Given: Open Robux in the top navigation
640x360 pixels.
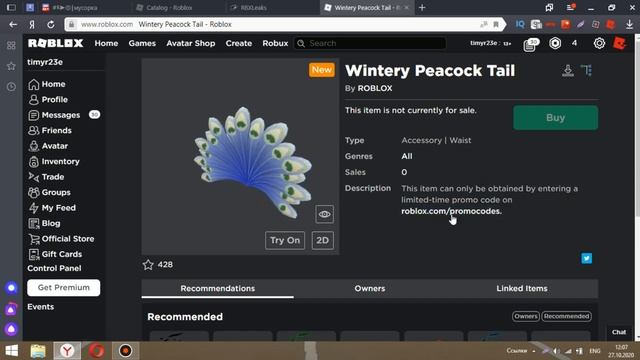Looking at the screenshot, I should click(275, 43).
